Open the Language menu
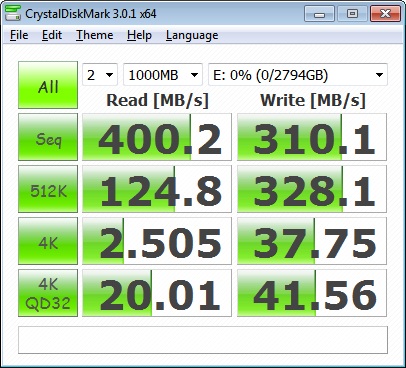The width and height of the screenshot is (406, 368). pyautogui.click(x=192, y=35)
